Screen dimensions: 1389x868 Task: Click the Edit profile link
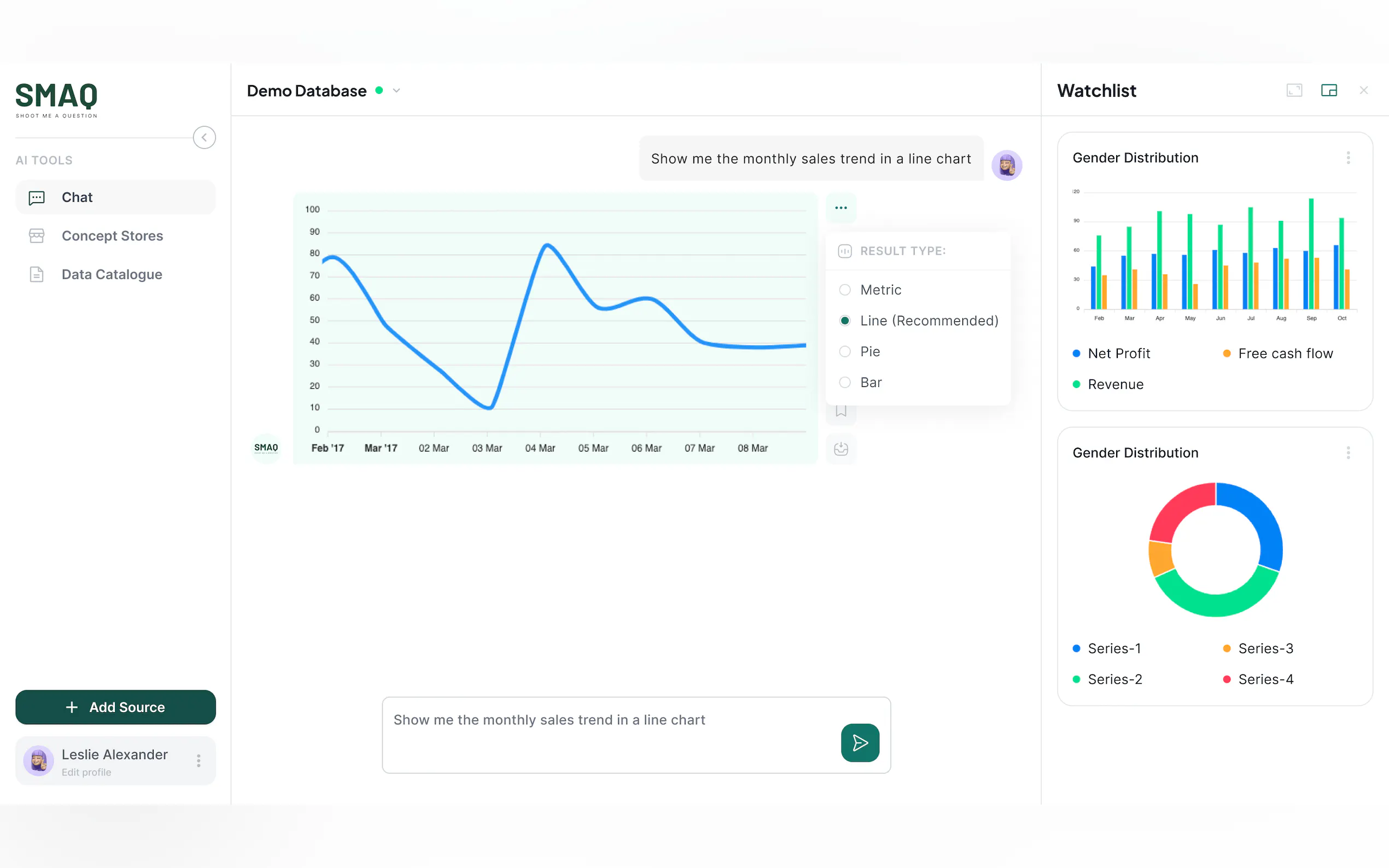(86, 772)
